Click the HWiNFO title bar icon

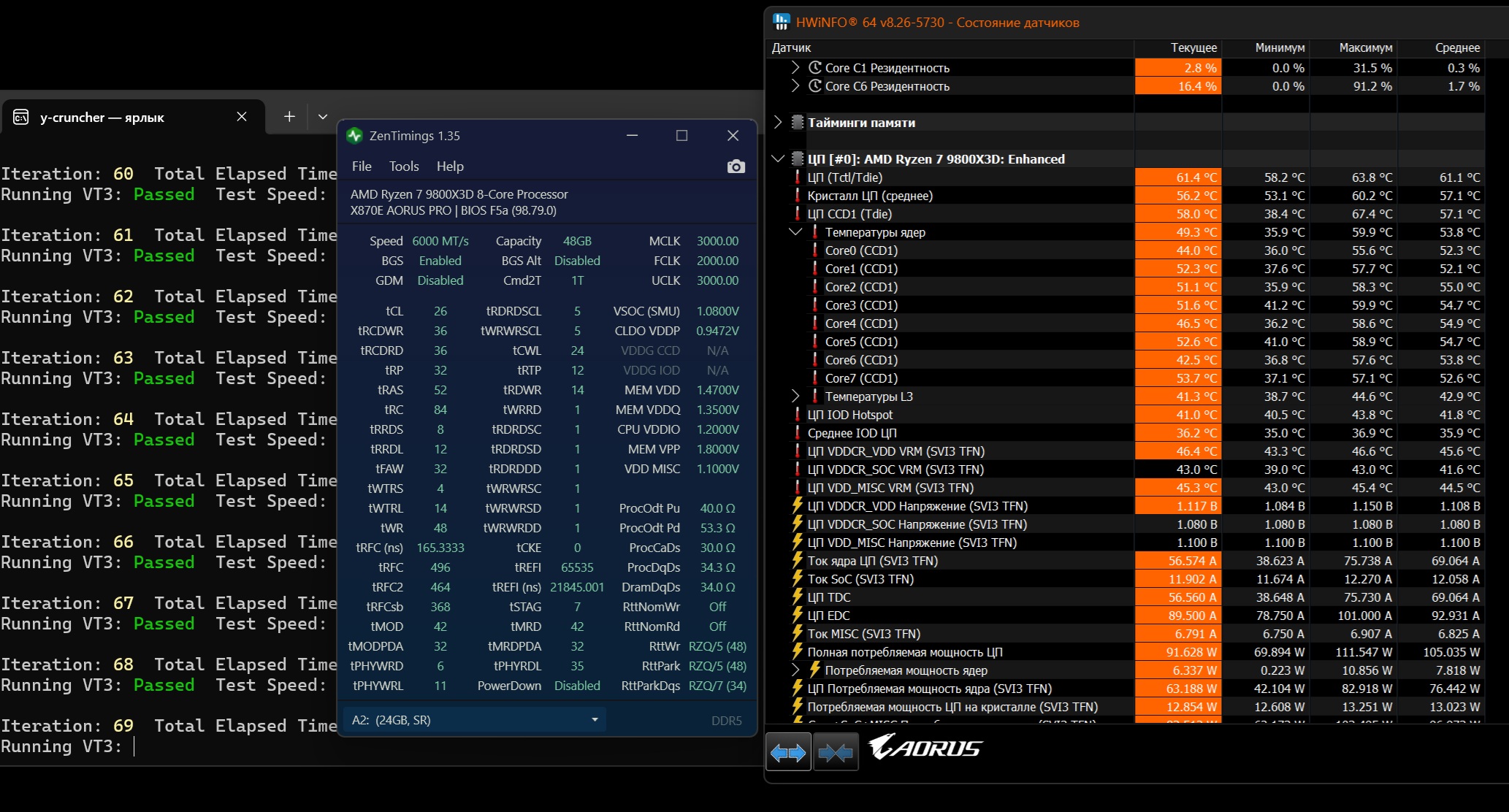(x=781, y=22)
